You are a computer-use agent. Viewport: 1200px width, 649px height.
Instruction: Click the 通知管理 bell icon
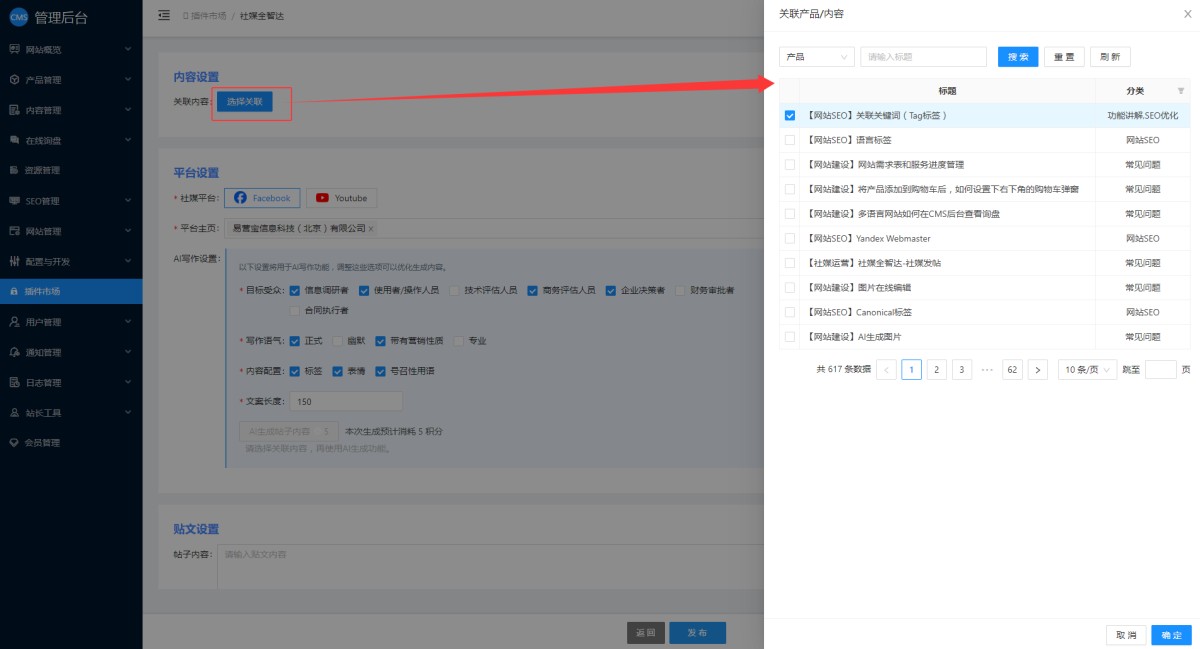[14, 352]
